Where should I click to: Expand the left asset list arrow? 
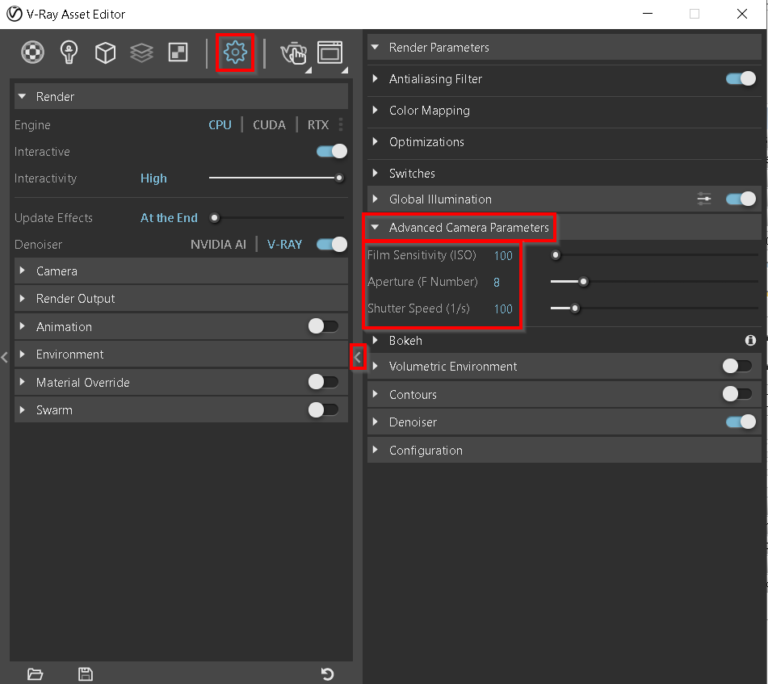click(4, 357)
